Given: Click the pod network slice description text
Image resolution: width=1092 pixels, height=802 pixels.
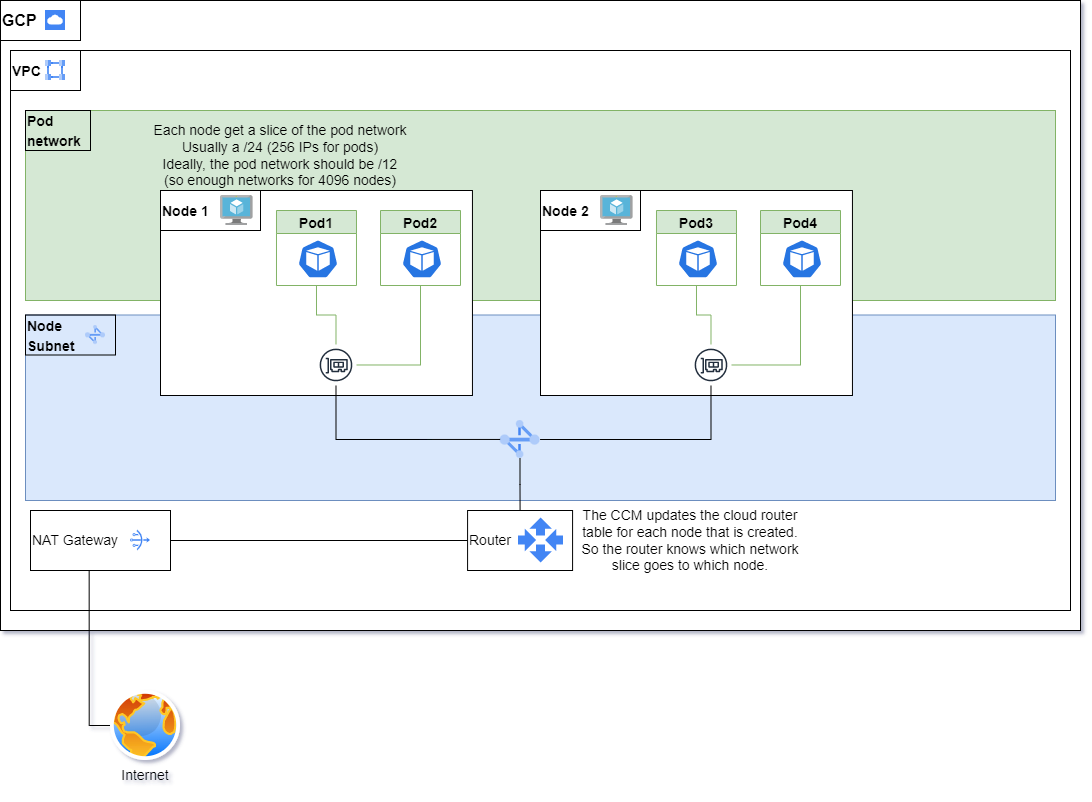Looking at the screenshot, I should (x=280, y=156).
